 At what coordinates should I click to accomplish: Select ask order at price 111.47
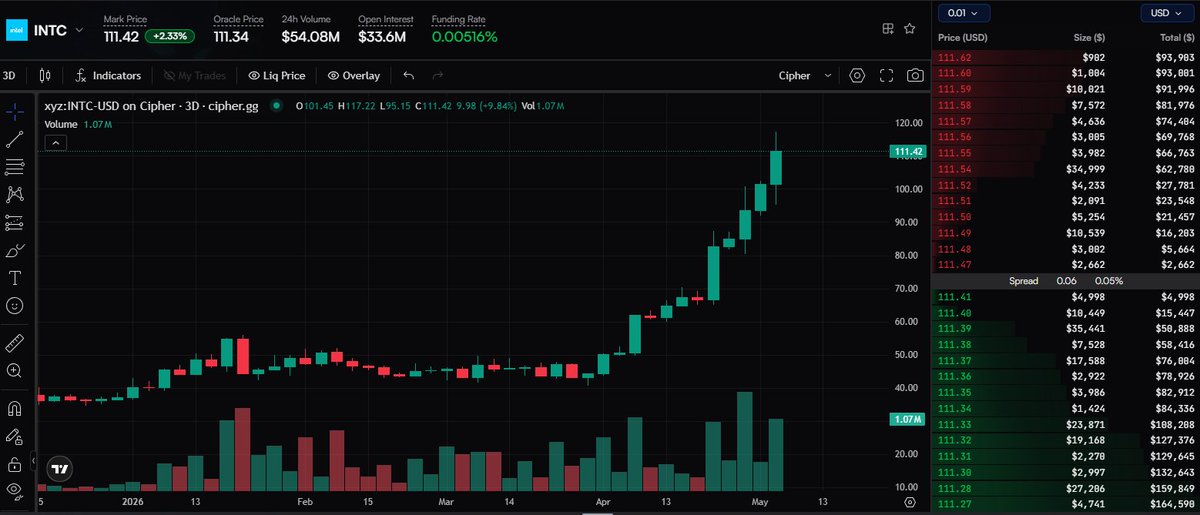click(1066, 264)
